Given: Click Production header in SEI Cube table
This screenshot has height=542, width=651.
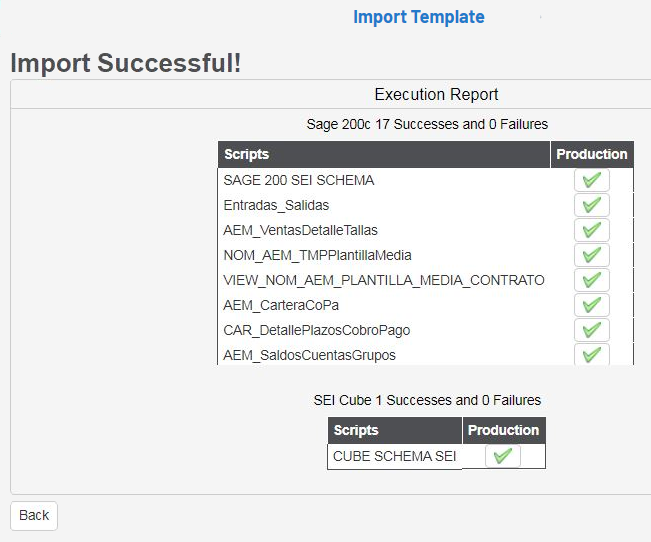Looking at the screenshot, I should pyautogui.click(x=503, y=430).
